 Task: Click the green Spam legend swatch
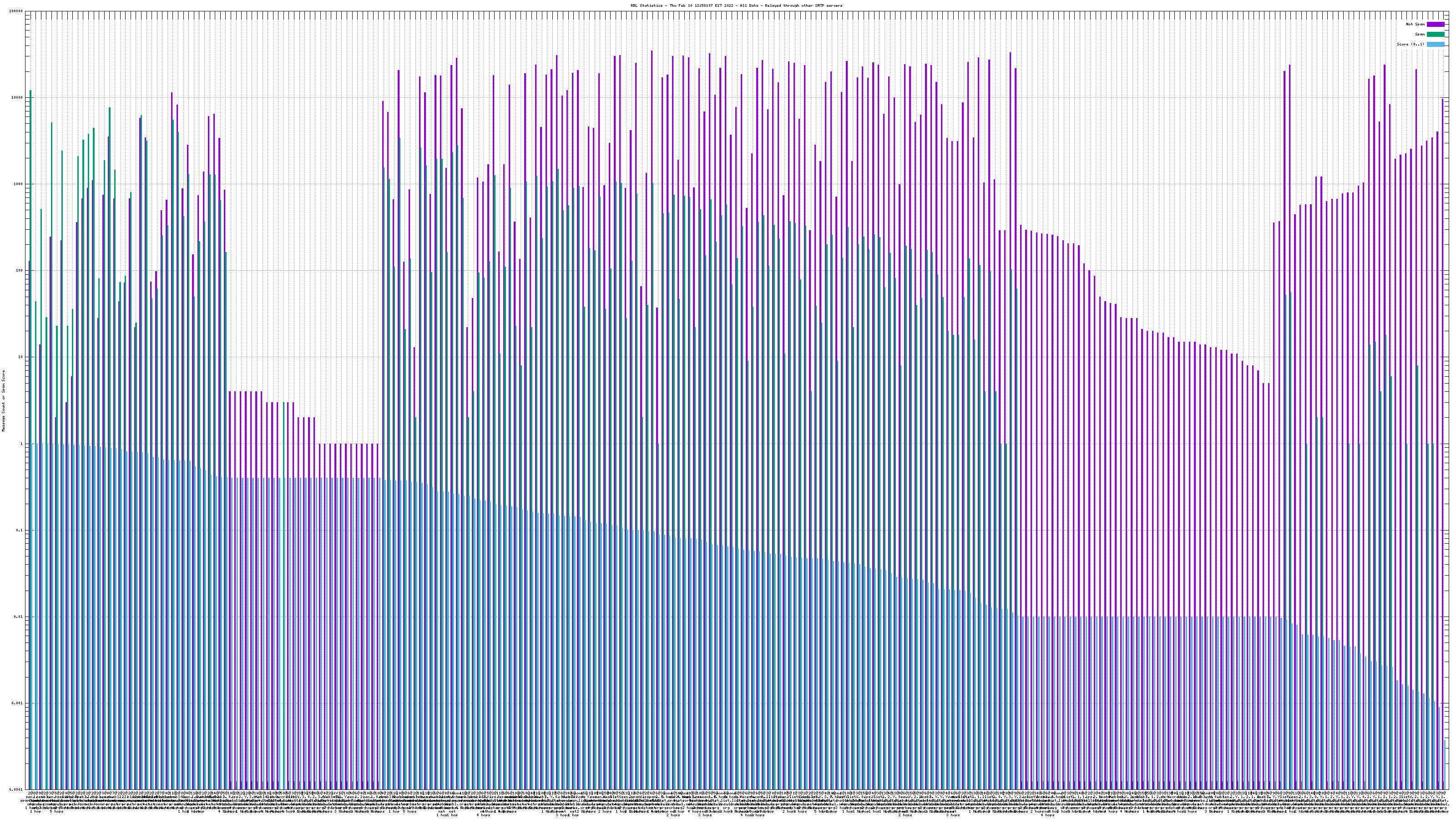(1435, 35)
